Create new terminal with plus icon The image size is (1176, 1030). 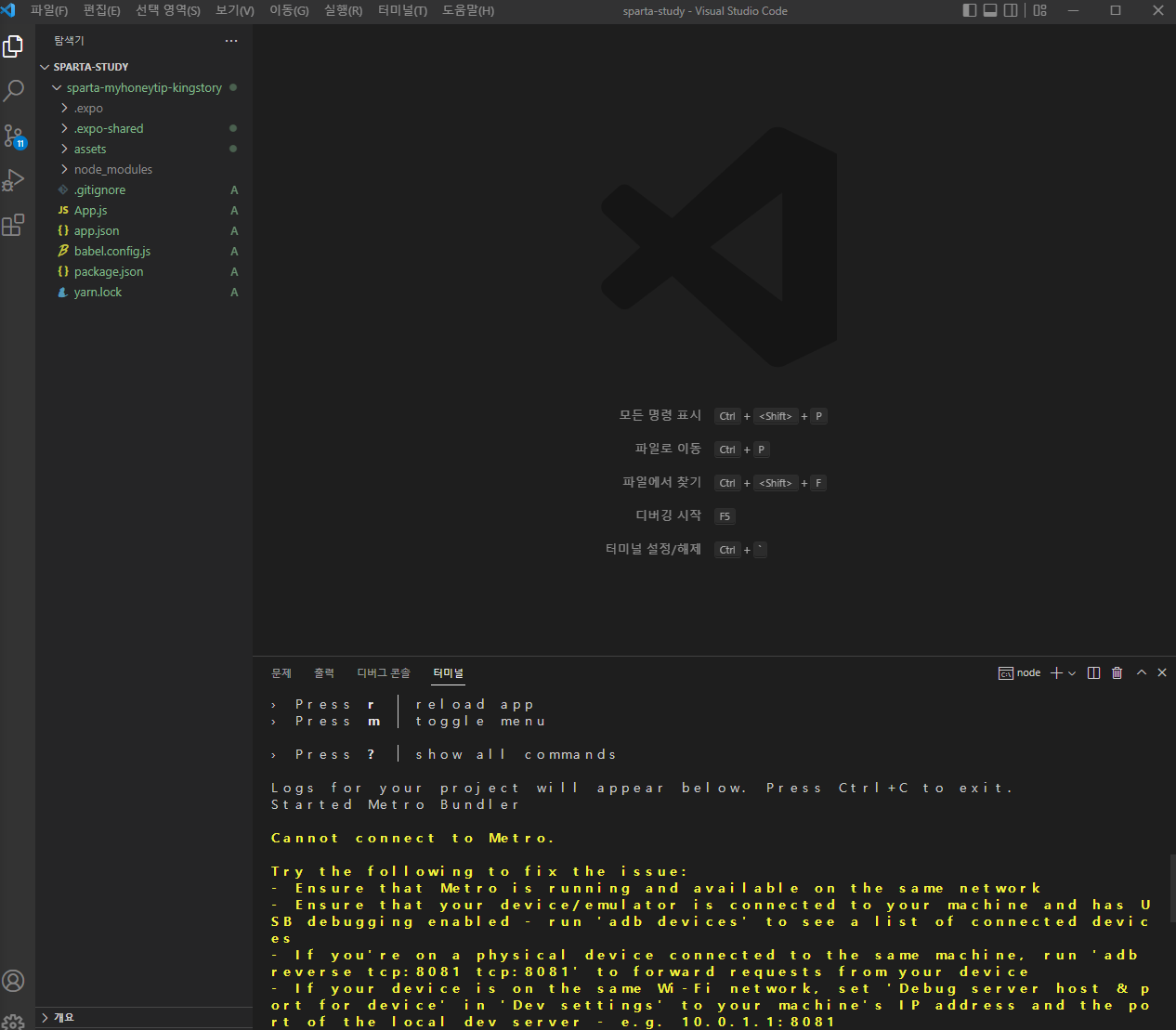[1056, 672]
